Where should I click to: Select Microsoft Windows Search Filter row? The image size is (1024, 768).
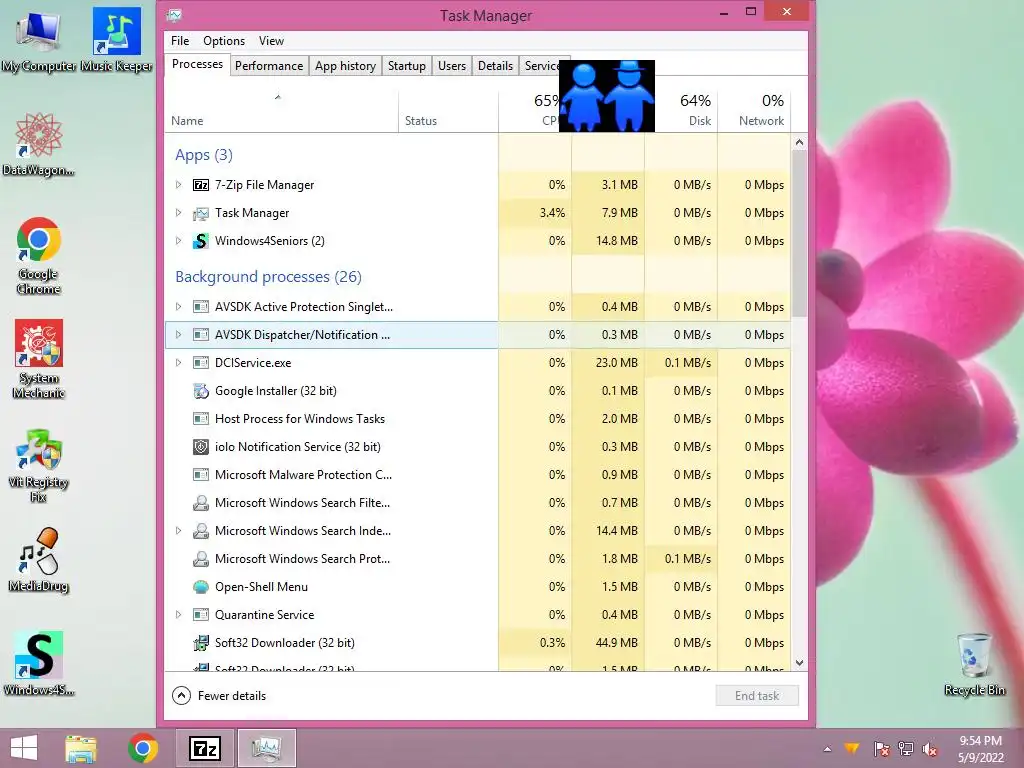click(x=477, y=504)
